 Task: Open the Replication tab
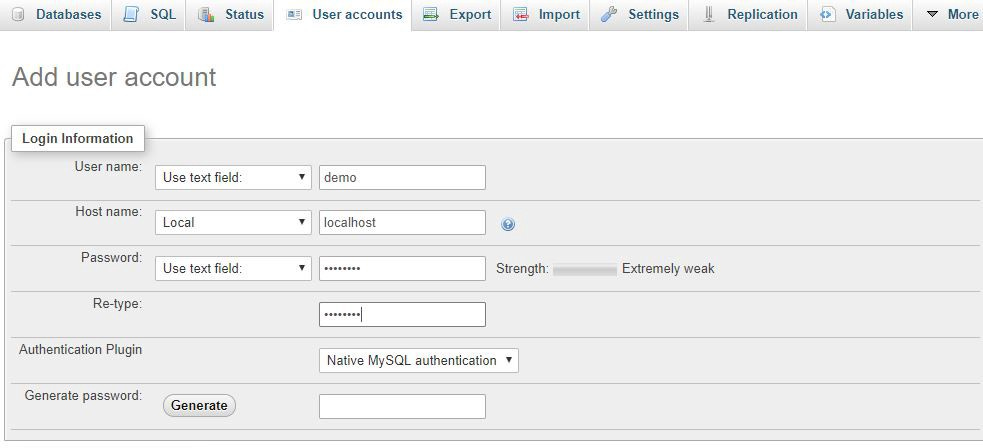coord(750,14)
